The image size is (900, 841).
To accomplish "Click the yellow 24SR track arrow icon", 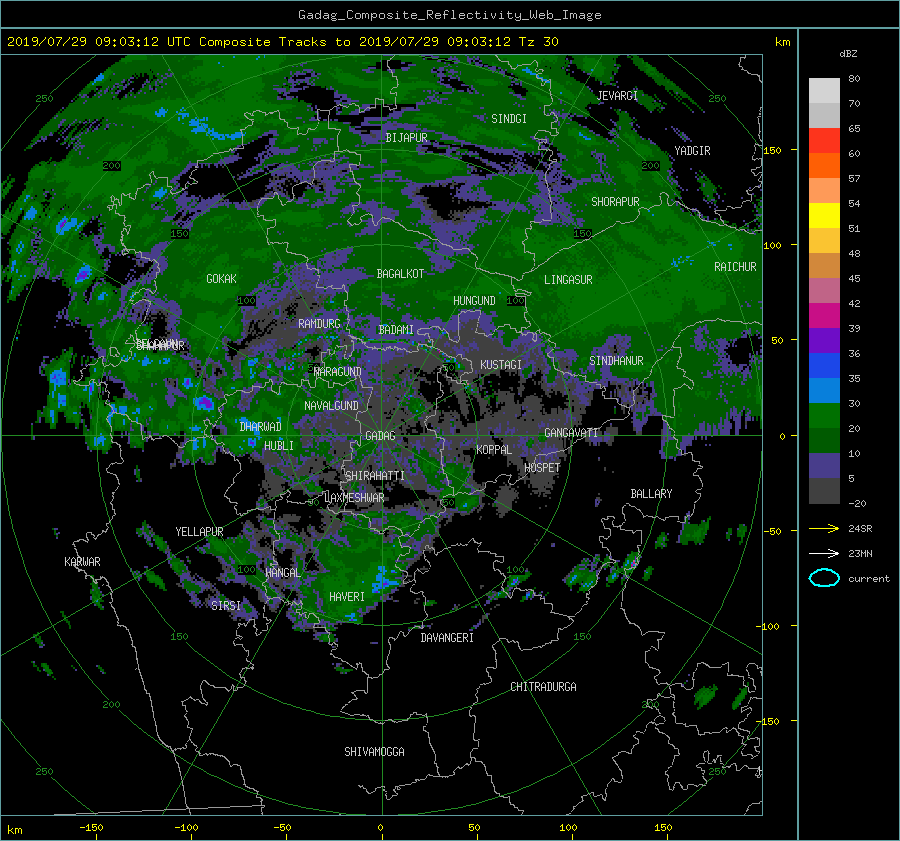I will click(x=824, y=529).
